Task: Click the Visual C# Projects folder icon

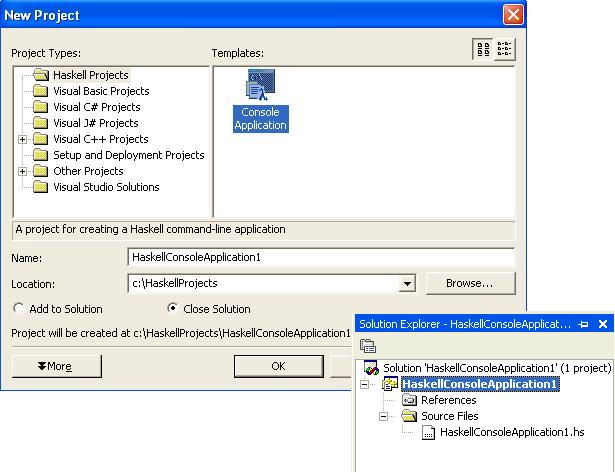Action: pyautogui.click(x=40, y=107)
